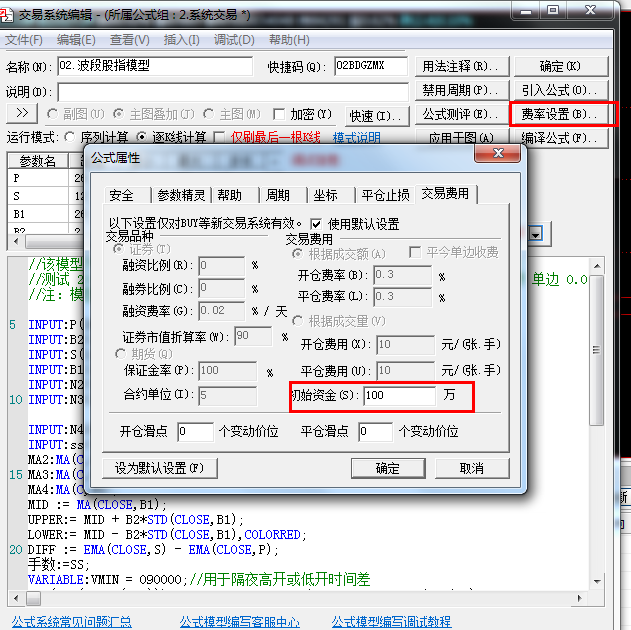Click the 参数名 column header
The image size is (631, 630).
pos(38,161)
